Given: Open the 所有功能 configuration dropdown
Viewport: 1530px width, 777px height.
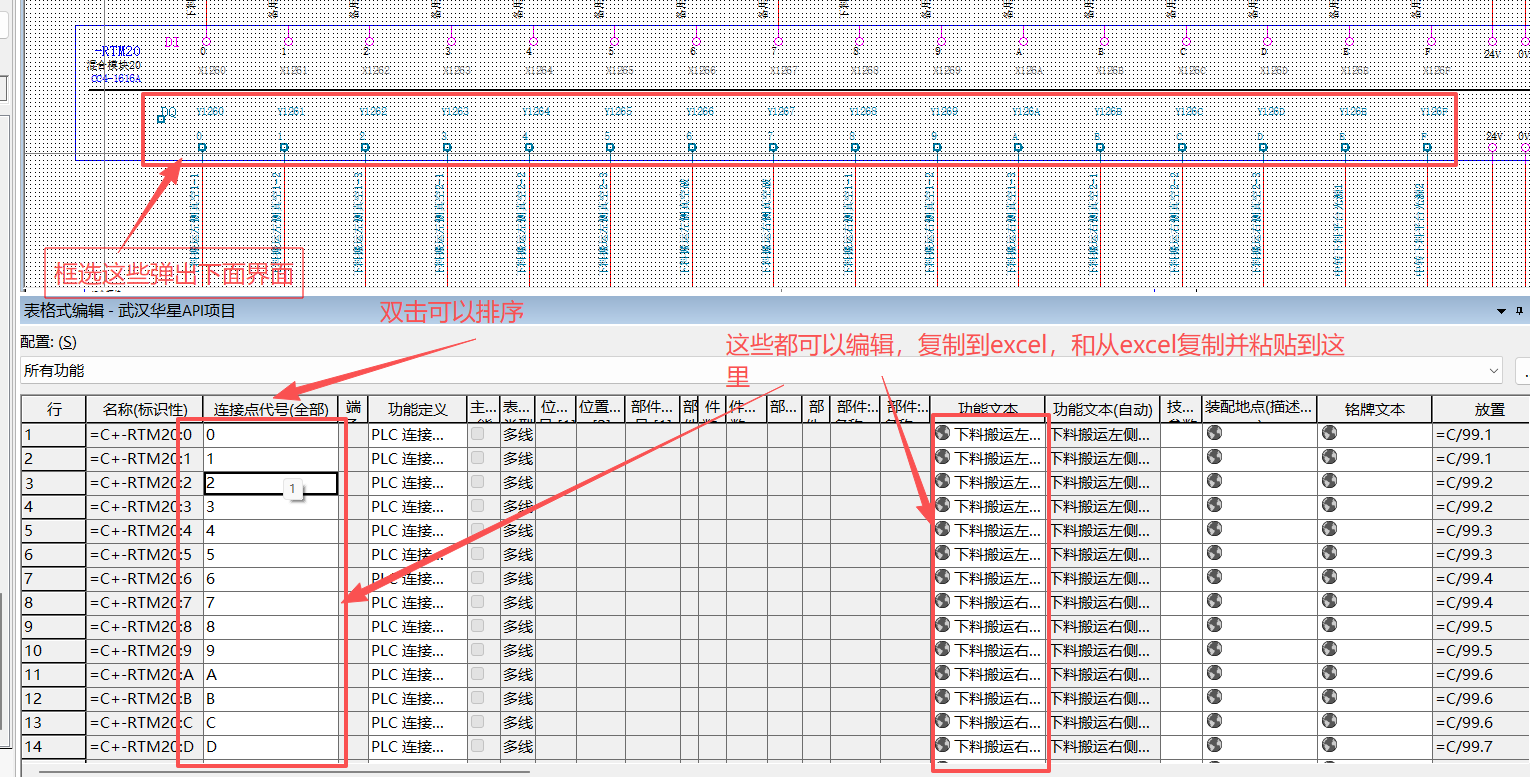Looking at the screenshot, I should click(x=761, y=370).
